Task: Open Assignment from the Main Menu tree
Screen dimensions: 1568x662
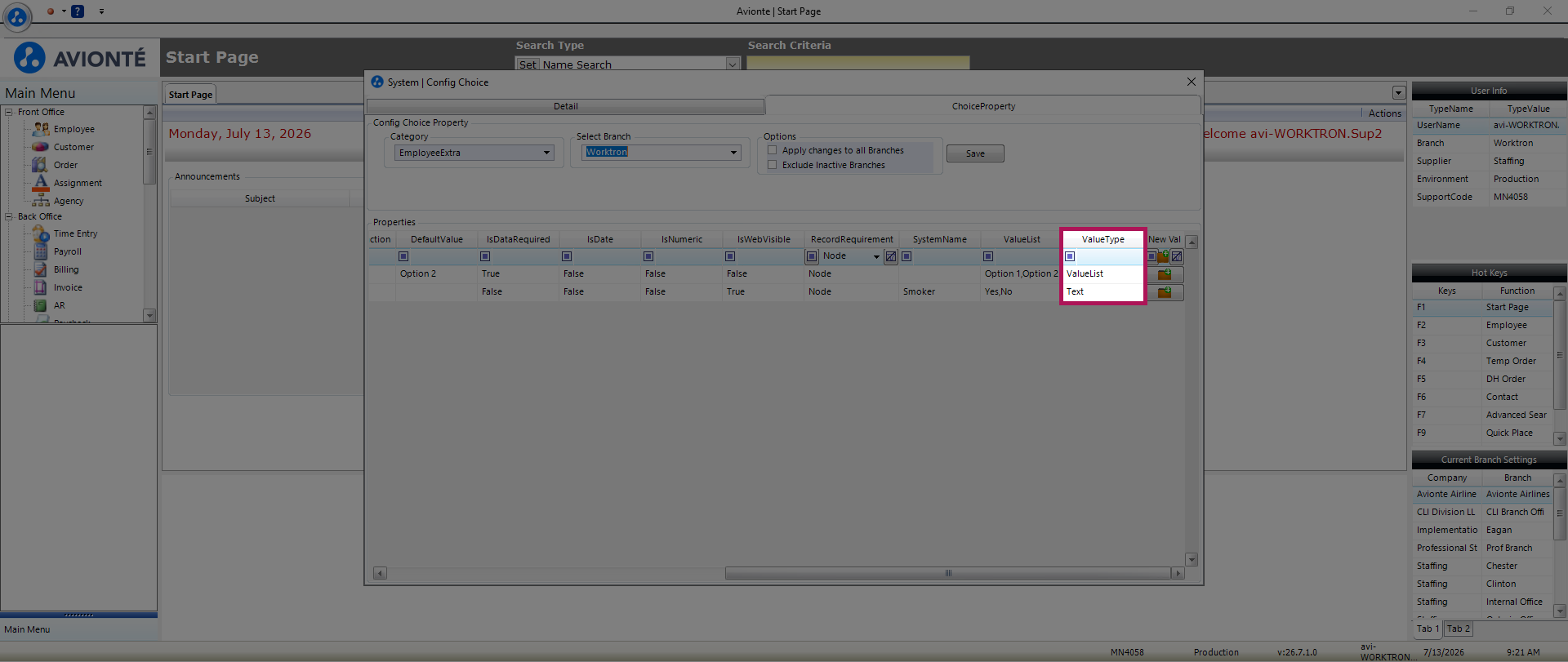Action: [78, 183]
